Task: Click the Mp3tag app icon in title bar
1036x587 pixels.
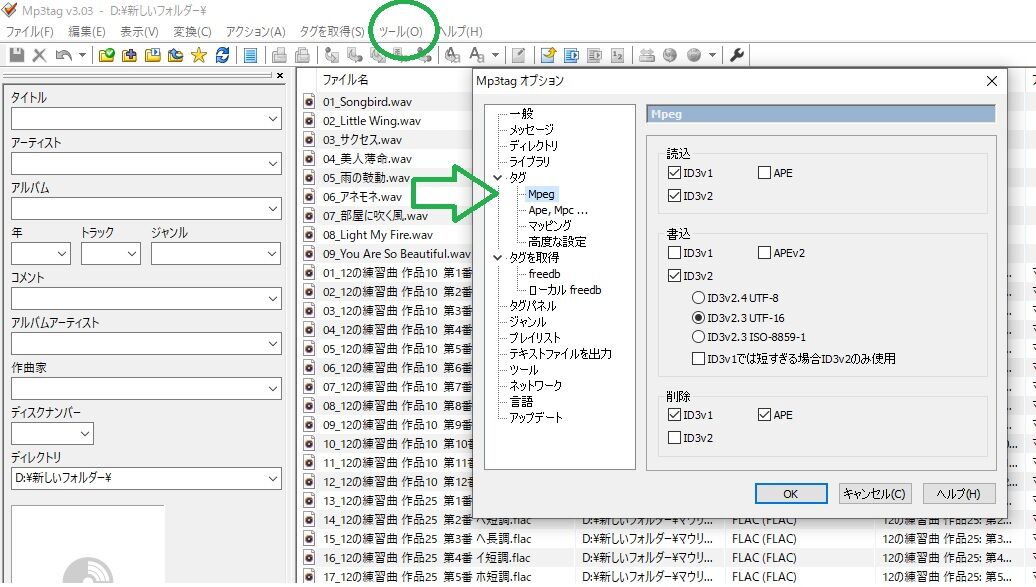Action: pos(9,10)
